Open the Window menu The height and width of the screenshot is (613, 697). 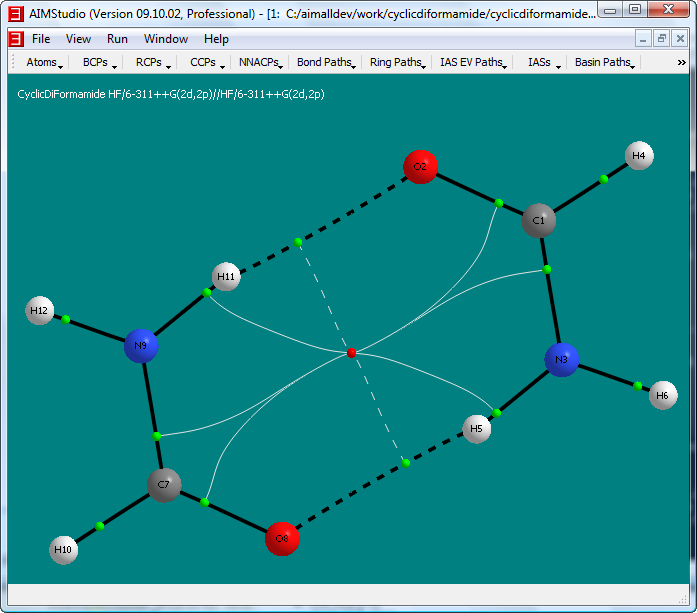[x=165, y=39]
